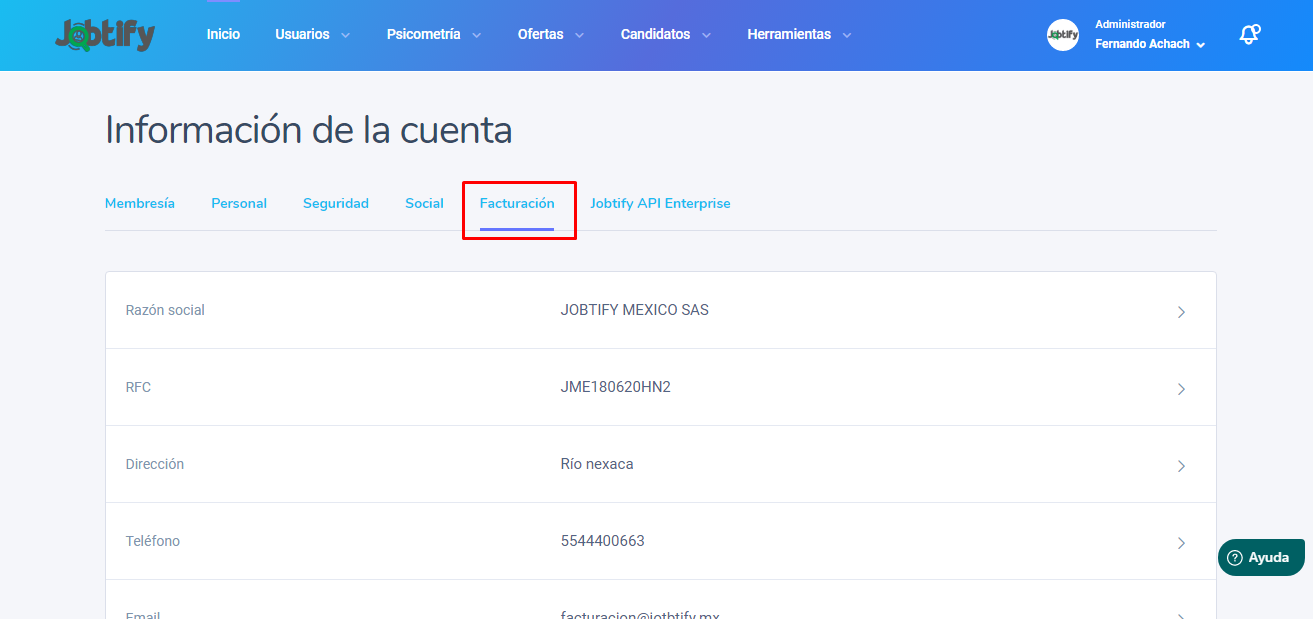1313x619 pixels.
Task: Open the notifications bell icon
Action: 1249,34
